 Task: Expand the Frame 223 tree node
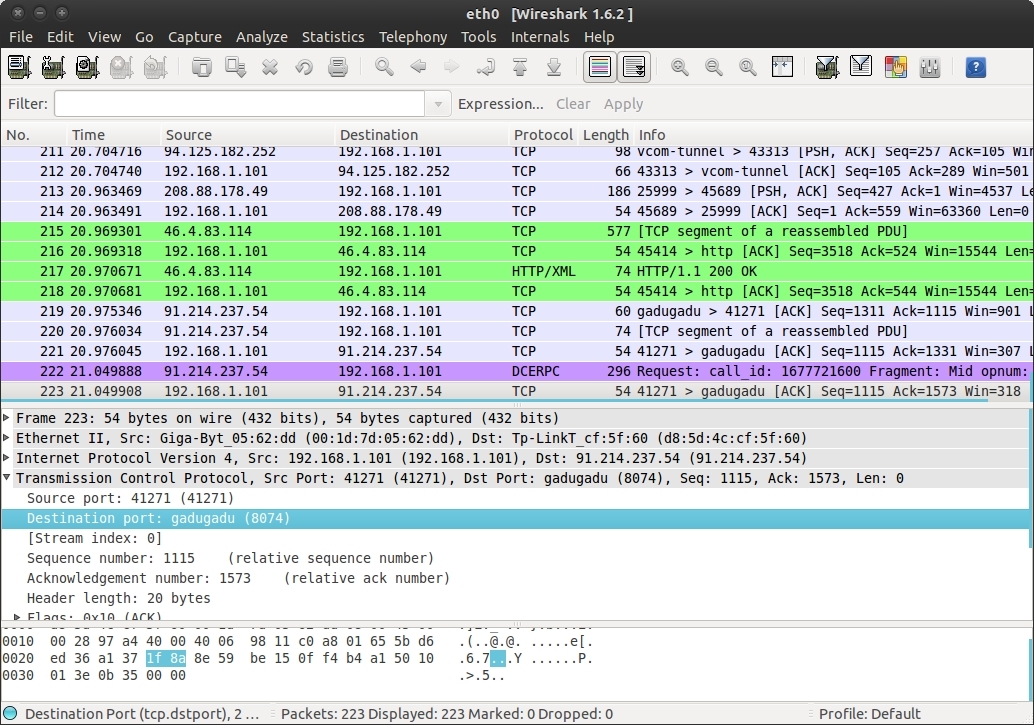coord(7,418)
